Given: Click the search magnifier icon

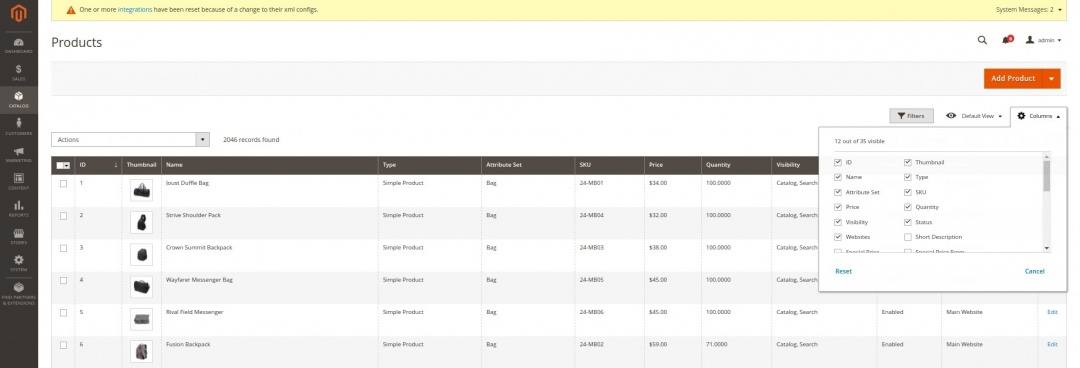Looking at the screenshot, I should [982, 40].
